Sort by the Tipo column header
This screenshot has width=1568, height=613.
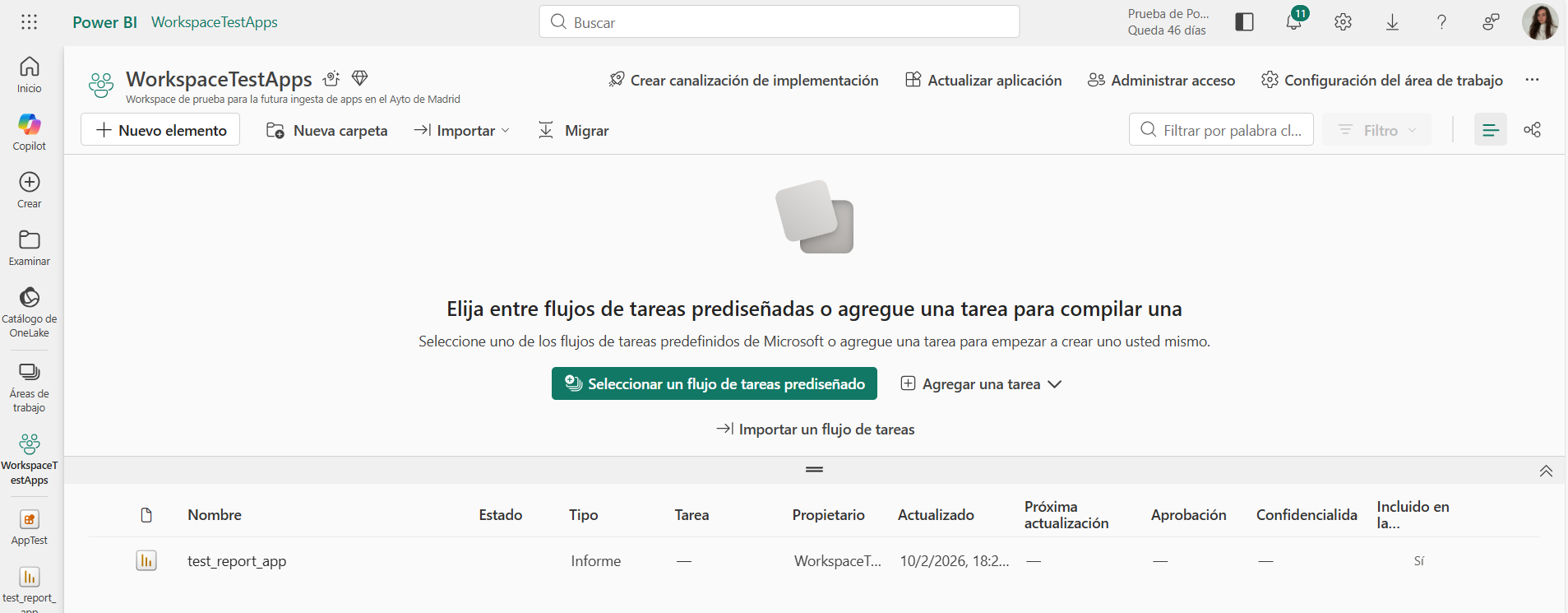coord(584,515)
